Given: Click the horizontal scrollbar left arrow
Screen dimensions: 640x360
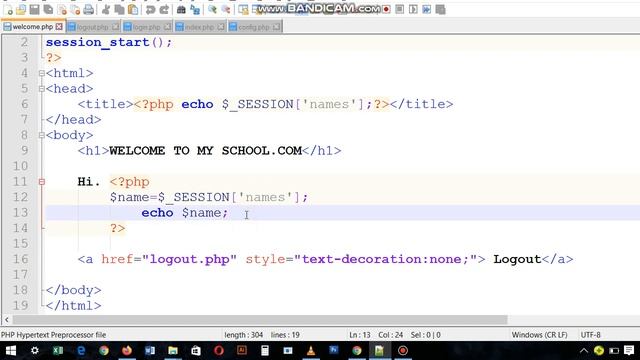Looking at the screenshot, I should pyautogui.click(x=7, y=320).
